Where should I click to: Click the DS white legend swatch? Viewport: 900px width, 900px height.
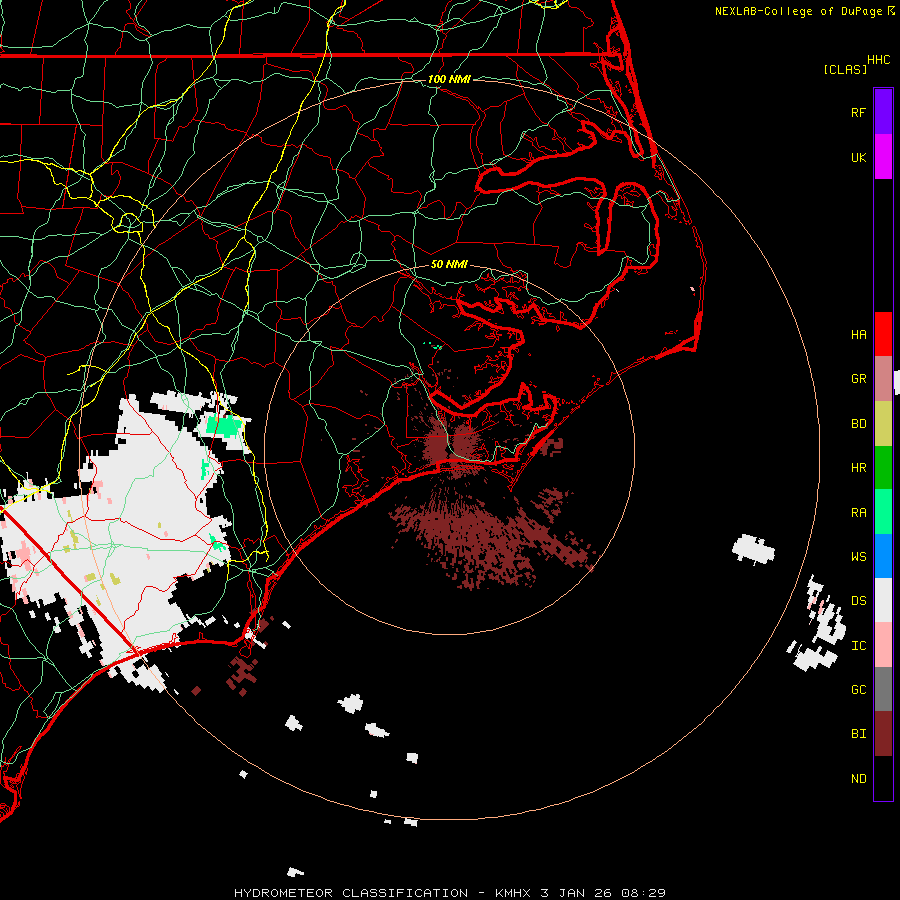point(883,600)
